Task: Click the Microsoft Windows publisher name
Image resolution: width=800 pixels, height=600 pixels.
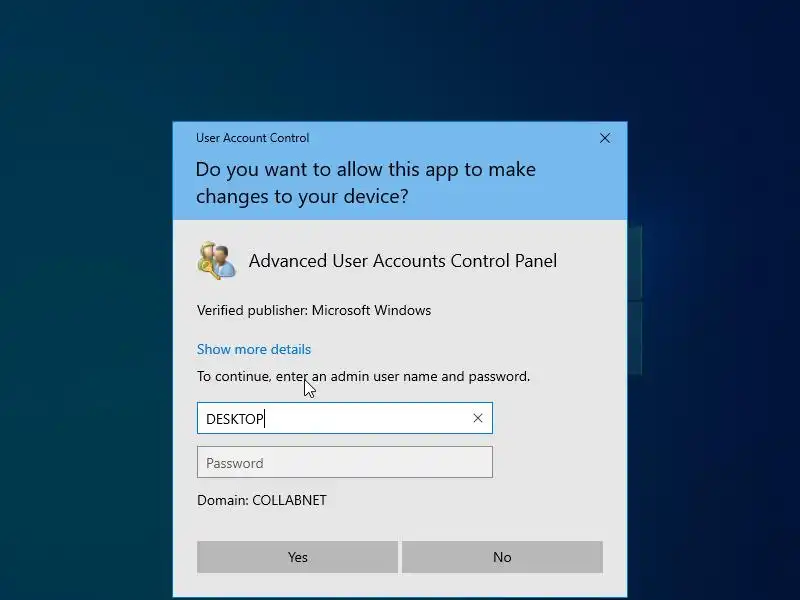Action: coord(371,310)
